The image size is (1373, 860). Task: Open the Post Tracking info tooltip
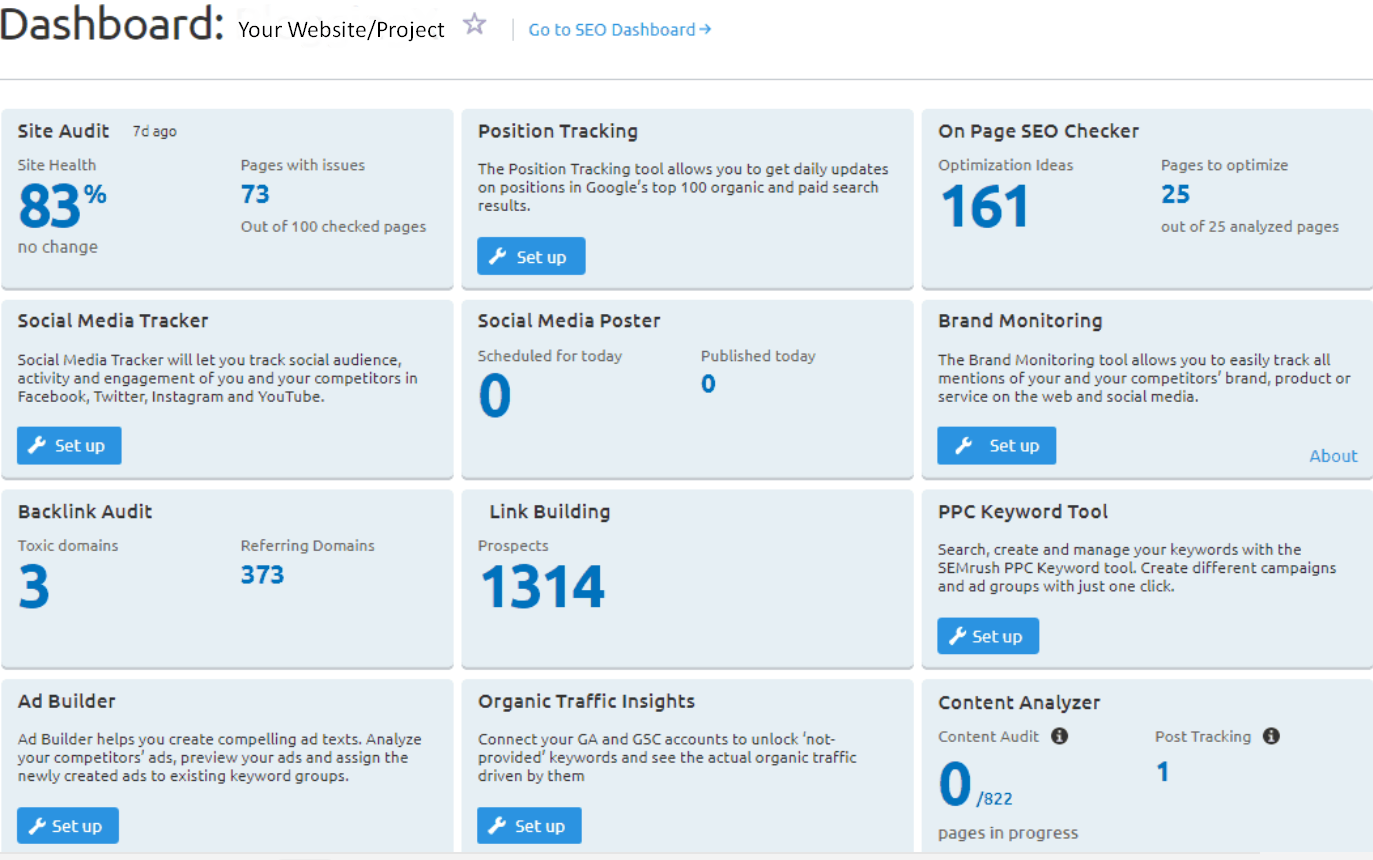pyautogui.click(x=1271, y=736)
